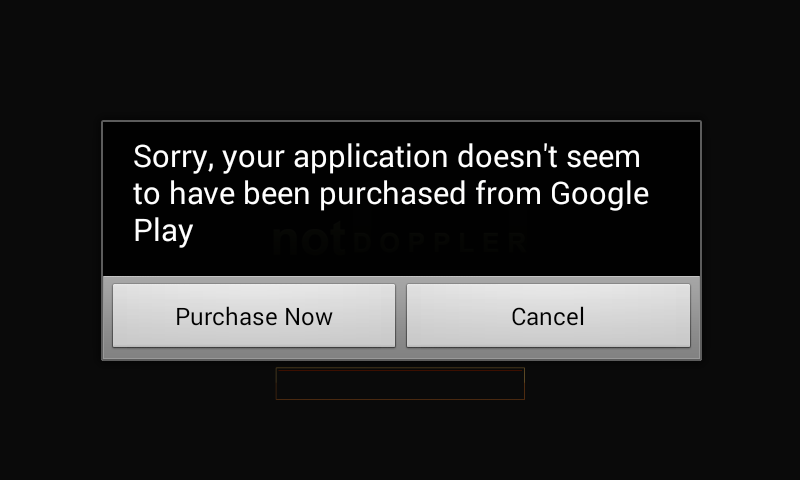800x480 pixels.
Task: Click the license error message text
Action: point(391,193)
